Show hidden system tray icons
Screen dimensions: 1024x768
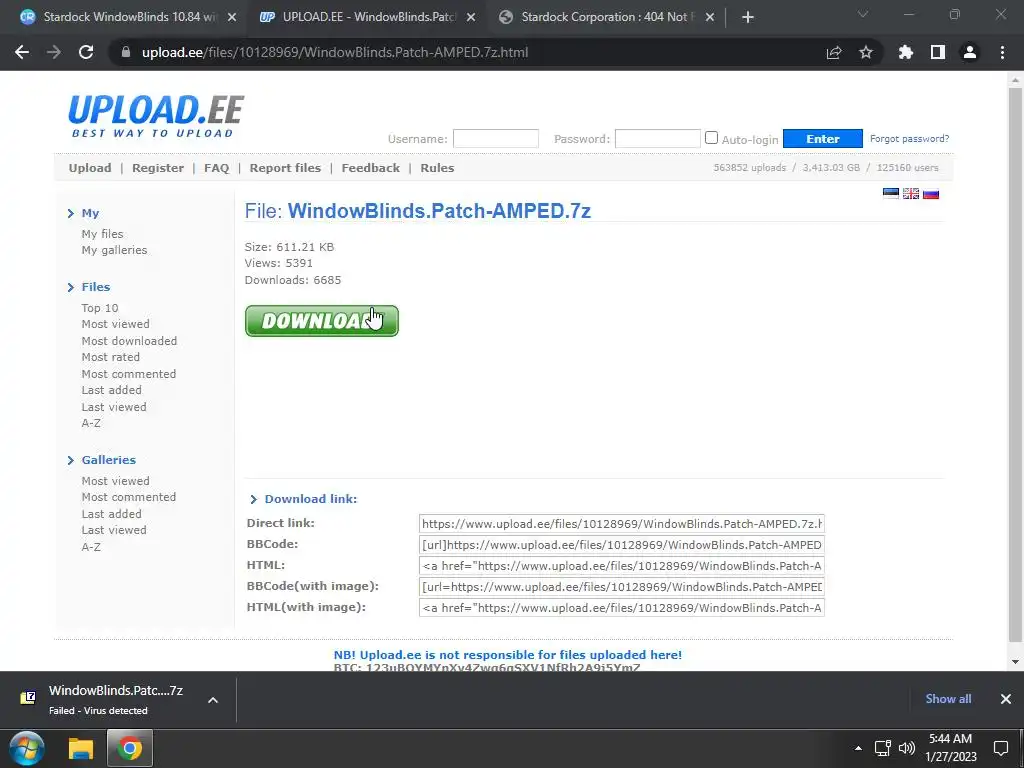tap(858, 748)
